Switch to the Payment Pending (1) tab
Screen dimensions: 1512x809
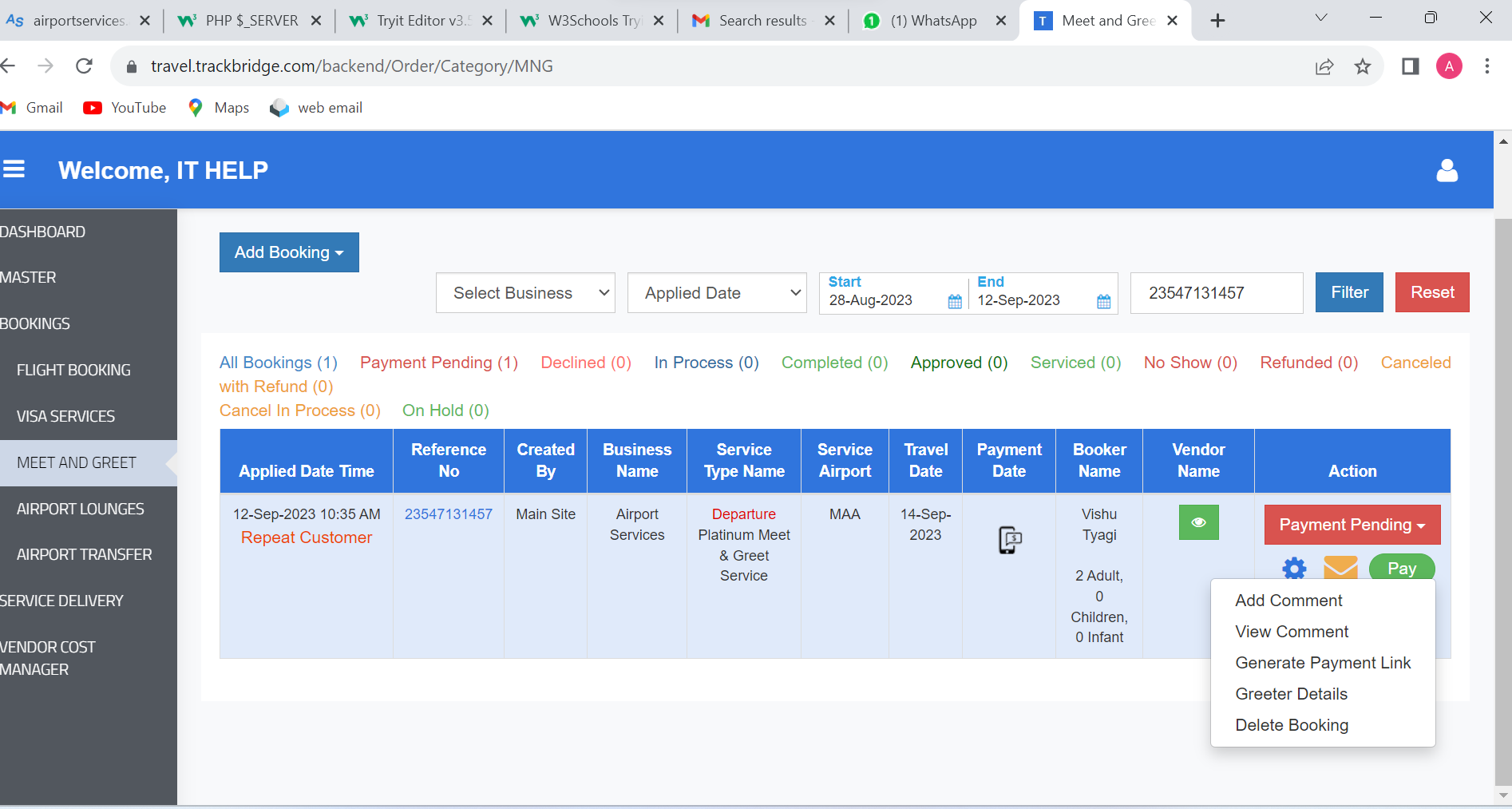coord(438,363)
